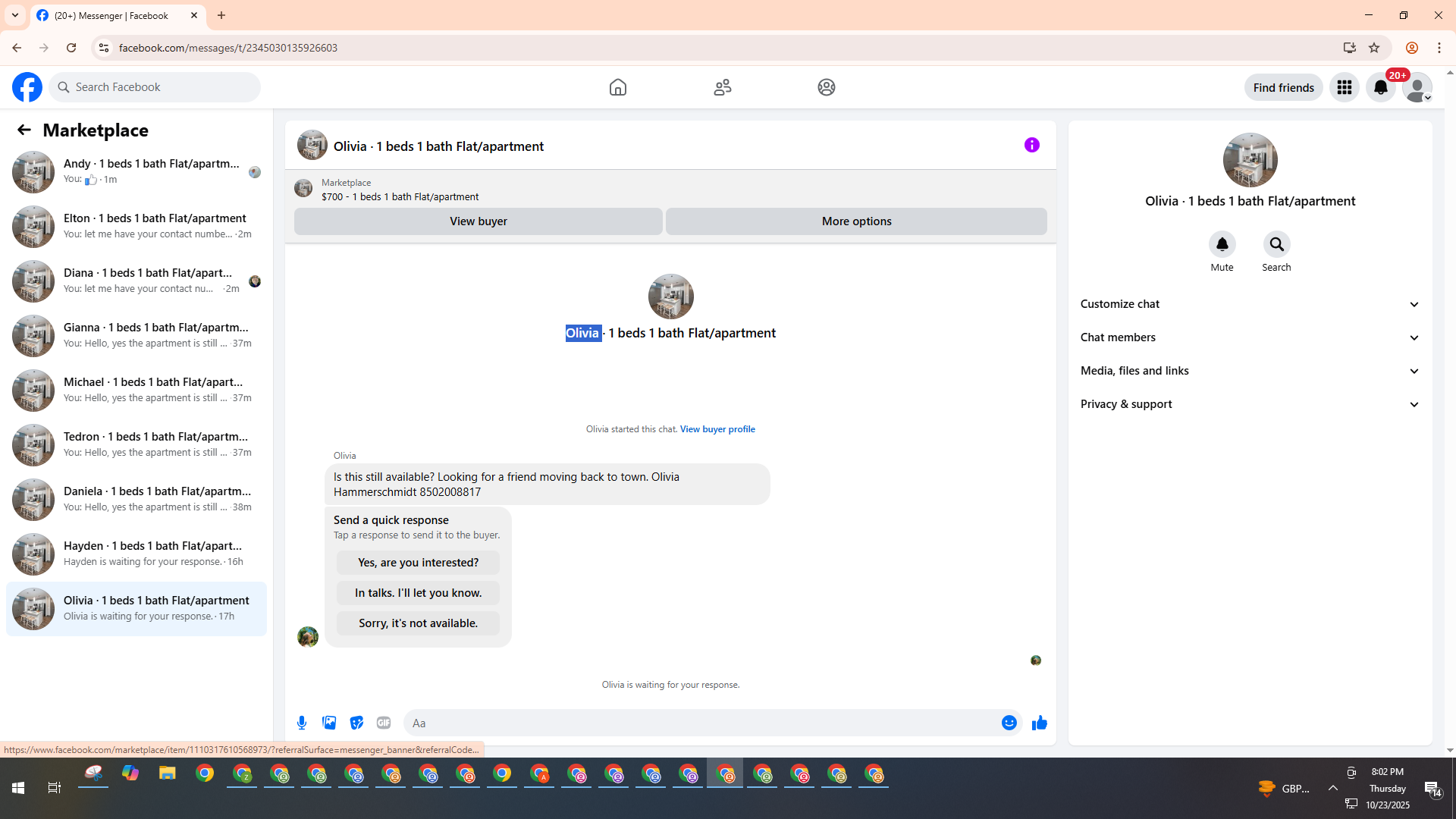Expand the Customize chat section
Screen dimensions: 1456x819
1250,304
